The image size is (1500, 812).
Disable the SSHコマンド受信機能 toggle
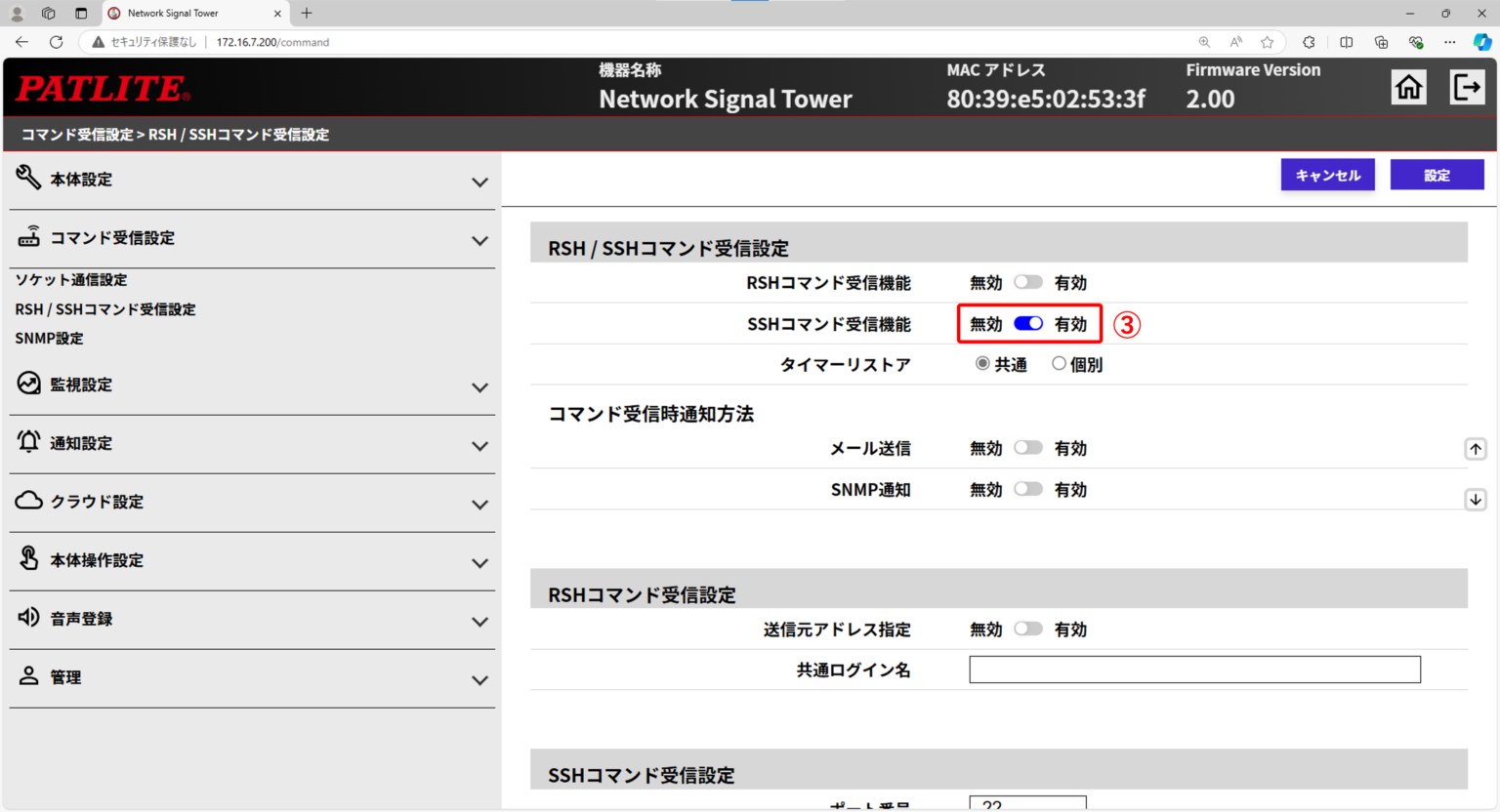point(1028,323)
